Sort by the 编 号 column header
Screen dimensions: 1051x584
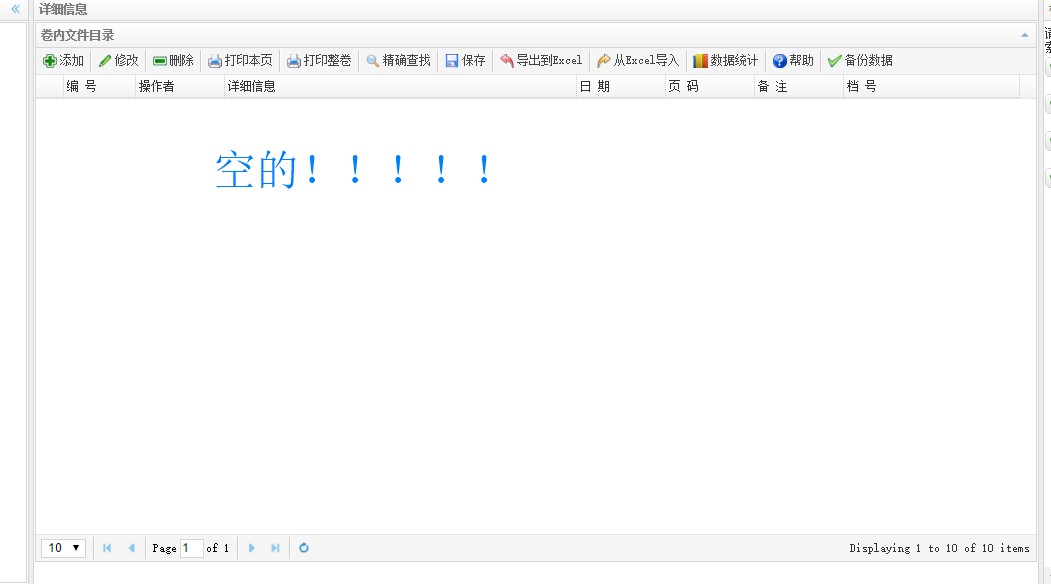pyautogui.click(x=99, y=86)
